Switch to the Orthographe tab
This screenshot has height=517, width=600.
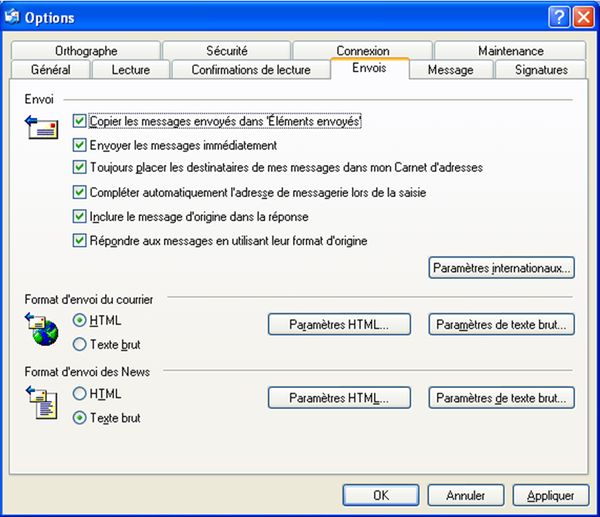pos(86,51)
